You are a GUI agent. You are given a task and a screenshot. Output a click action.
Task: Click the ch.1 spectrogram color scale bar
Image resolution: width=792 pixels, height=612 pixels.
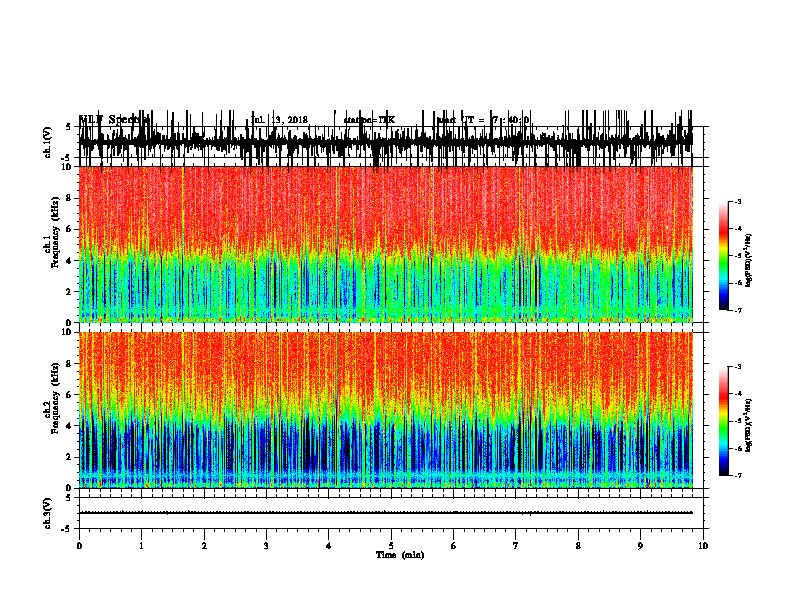point(724,256)
